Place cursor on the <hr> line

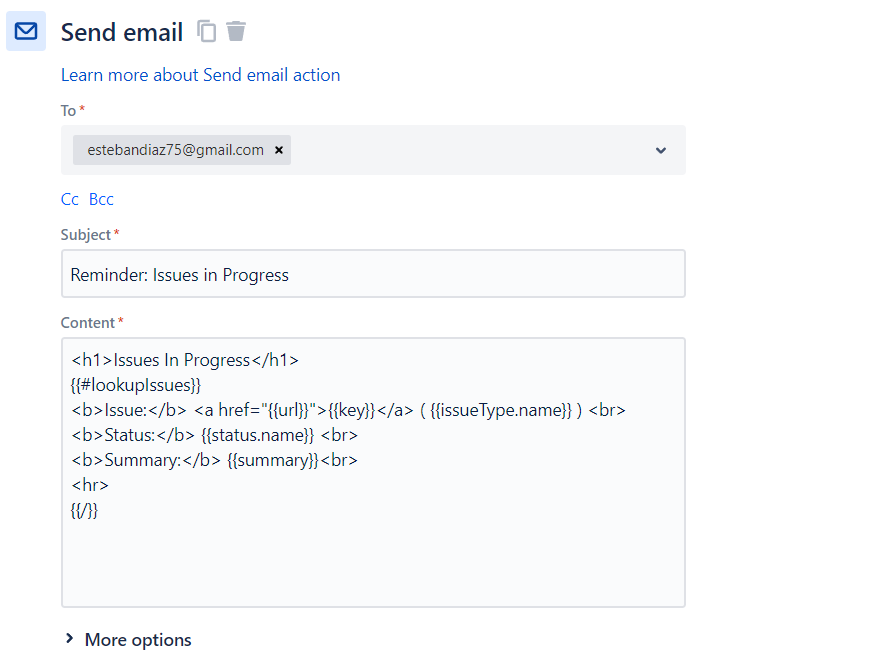pyautogui.click(x=90, y=485)
